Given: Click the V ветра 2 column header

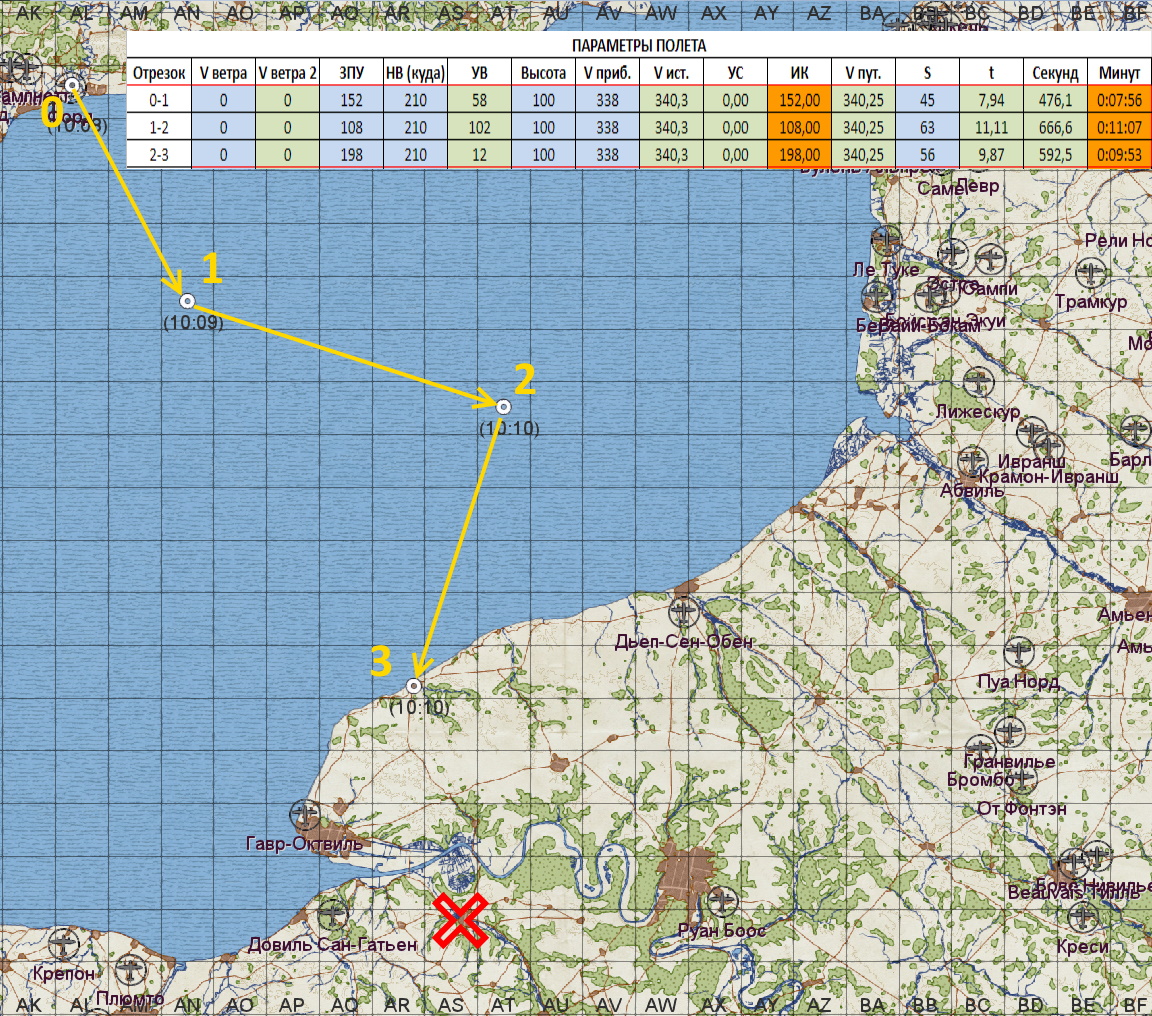Looking at the screenshot, I should point(287,73).
